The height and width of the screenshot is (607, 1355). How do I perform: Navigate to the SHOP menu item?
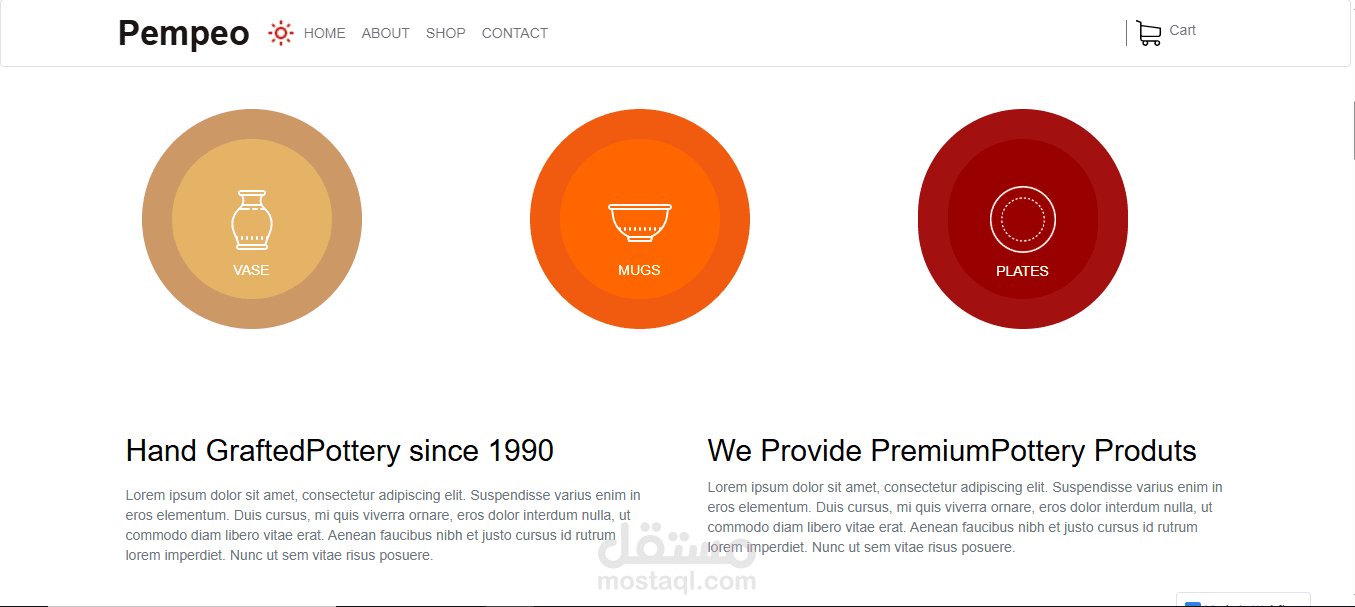445,33
